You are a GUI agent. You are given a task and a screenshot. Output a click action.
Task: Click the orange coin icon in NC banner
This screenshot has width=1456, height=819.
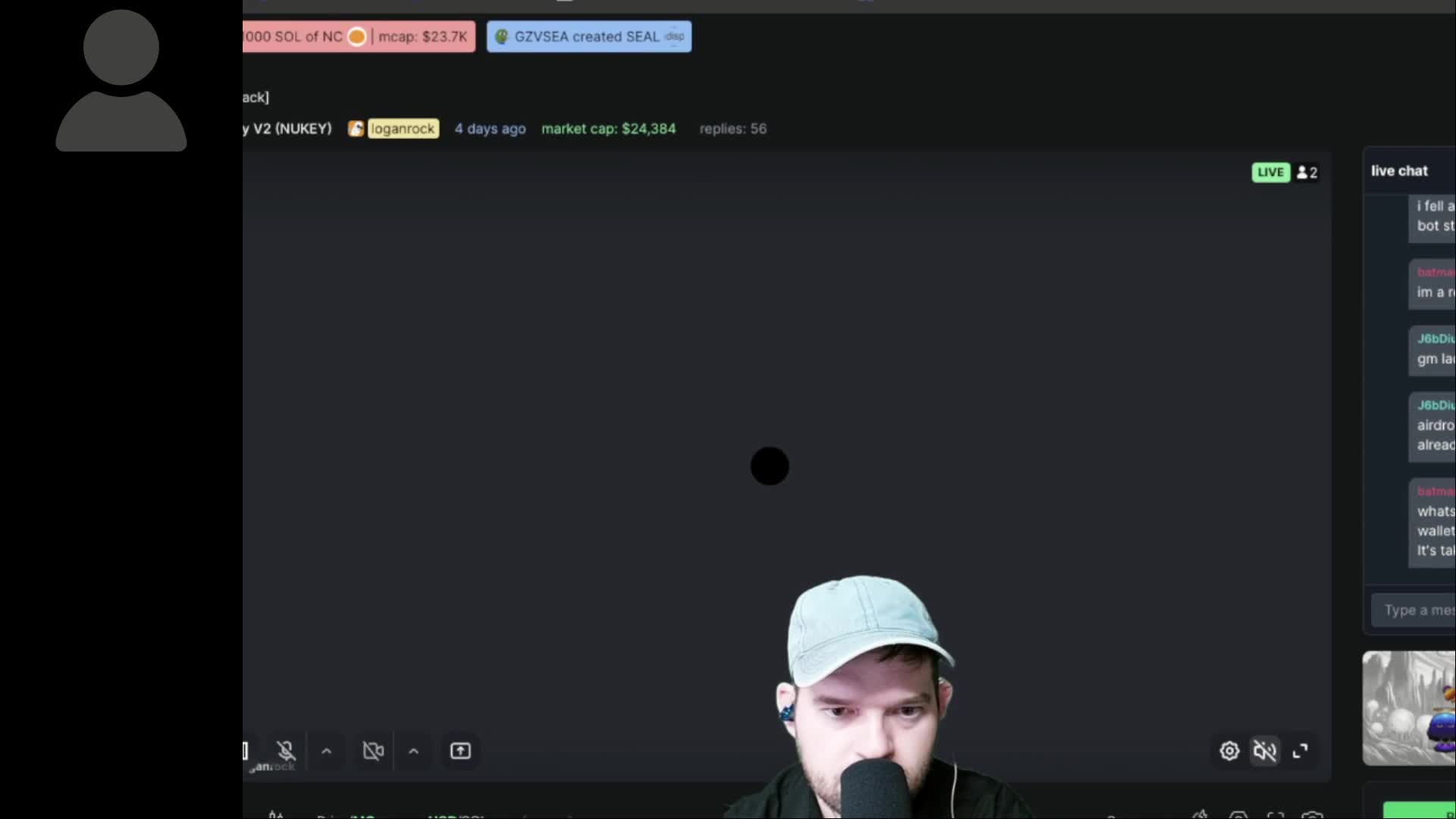[356, 36]
